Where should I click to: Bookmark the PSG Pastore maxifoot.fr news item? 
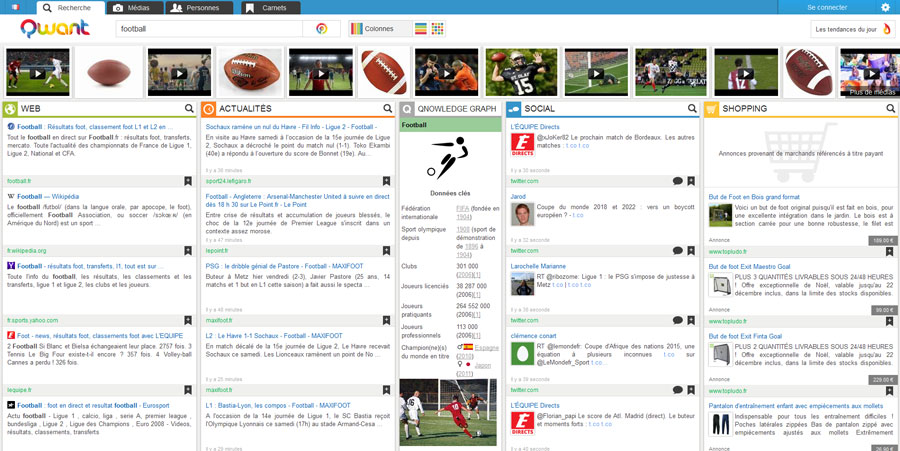pos(386,320)
